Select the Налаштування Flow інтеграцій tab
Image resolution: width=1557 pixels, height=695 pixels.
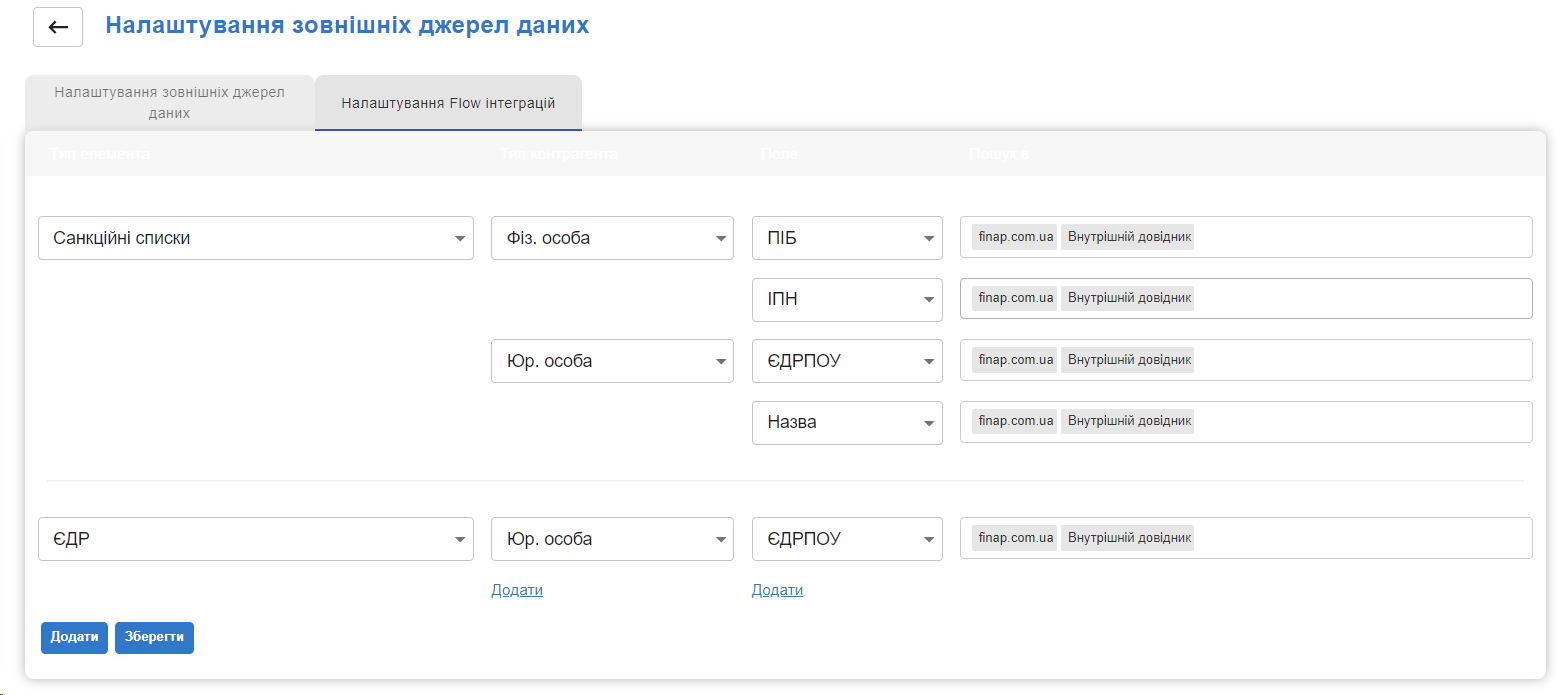448,103
